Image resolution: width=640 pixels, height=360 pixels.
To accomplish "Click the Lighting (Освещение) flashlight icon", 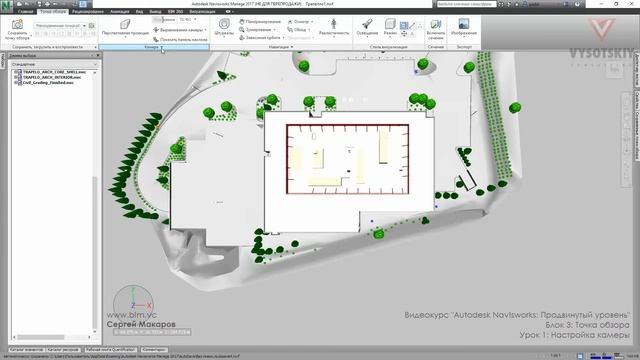I will point(367,24).
